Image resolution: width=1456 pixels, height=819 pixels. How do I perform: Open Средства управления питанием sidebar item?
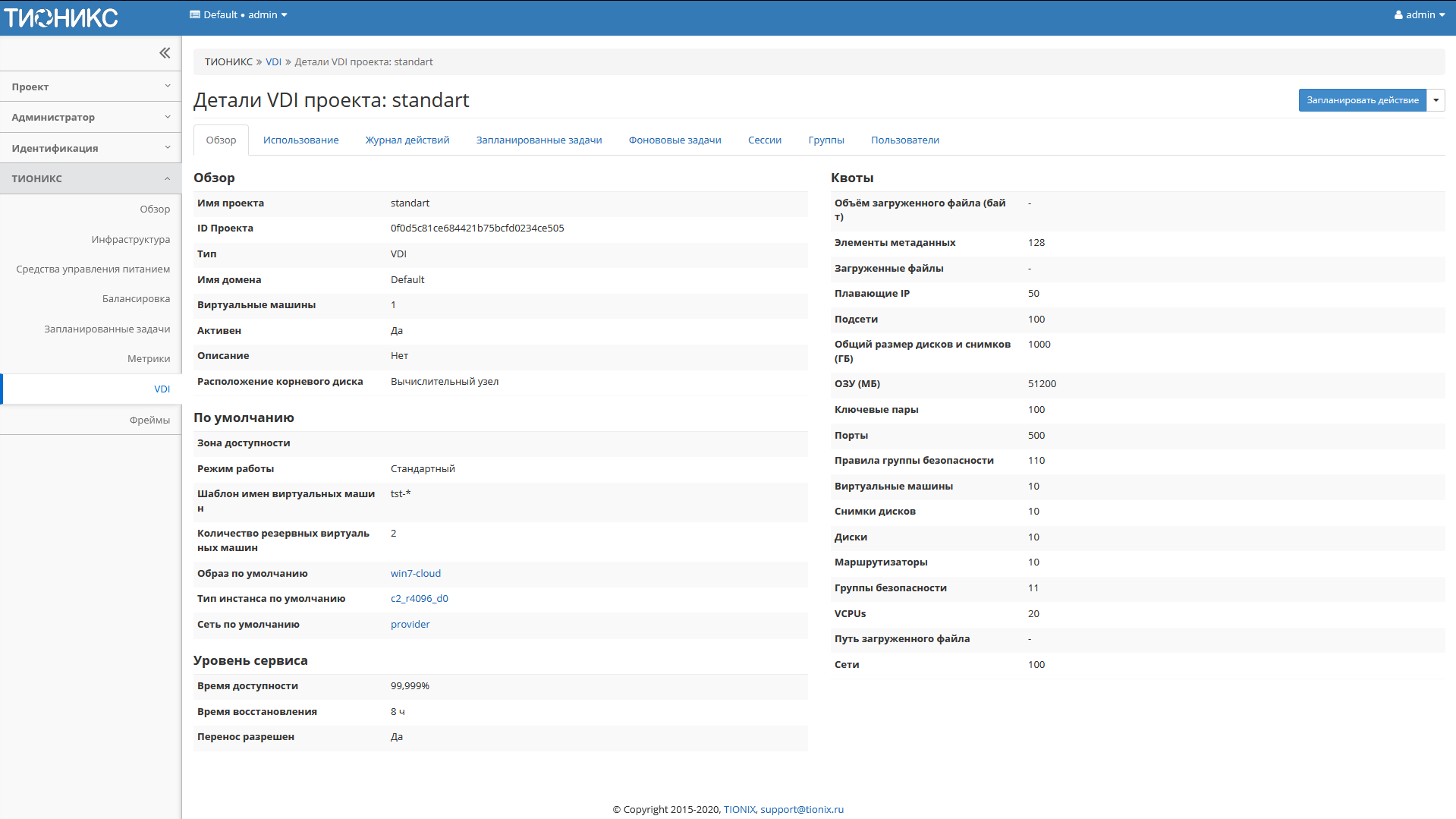(93, 269)
